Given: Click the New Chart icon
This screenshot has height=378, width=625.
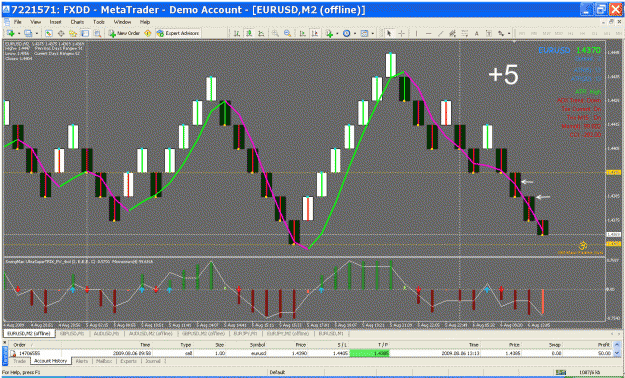Looking at the screenshot, I should [x=10, y=33].
